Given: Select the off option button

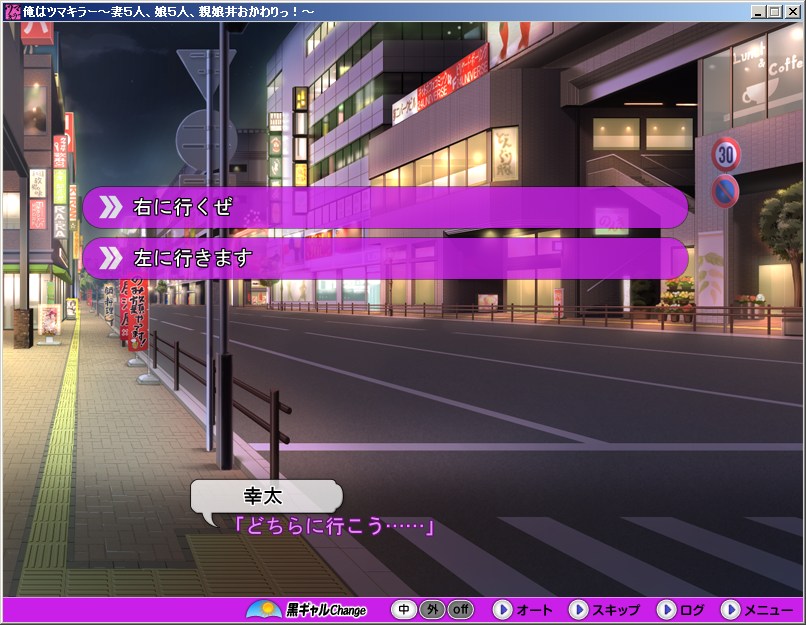Looking at the screenshot, I should tap(461, 610).
